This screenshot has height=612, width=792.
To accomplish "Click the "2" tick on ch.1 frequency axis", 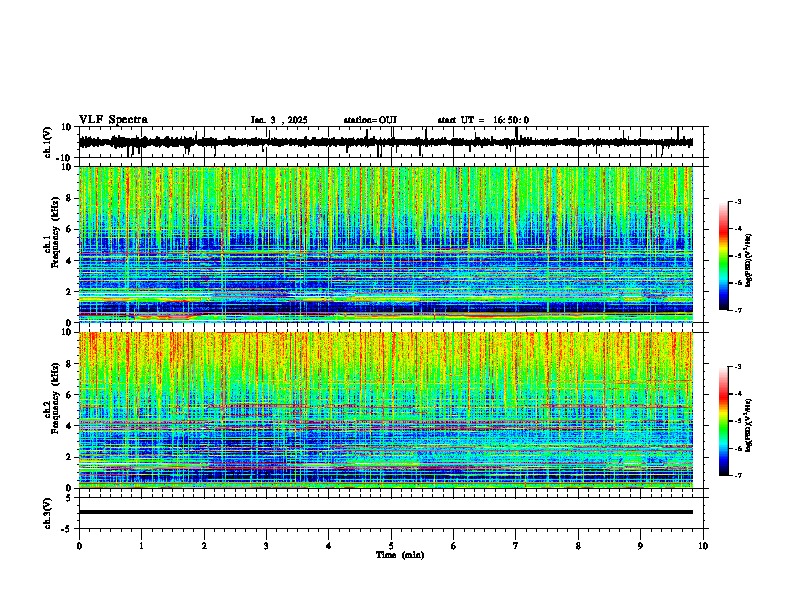I will 70,292.
